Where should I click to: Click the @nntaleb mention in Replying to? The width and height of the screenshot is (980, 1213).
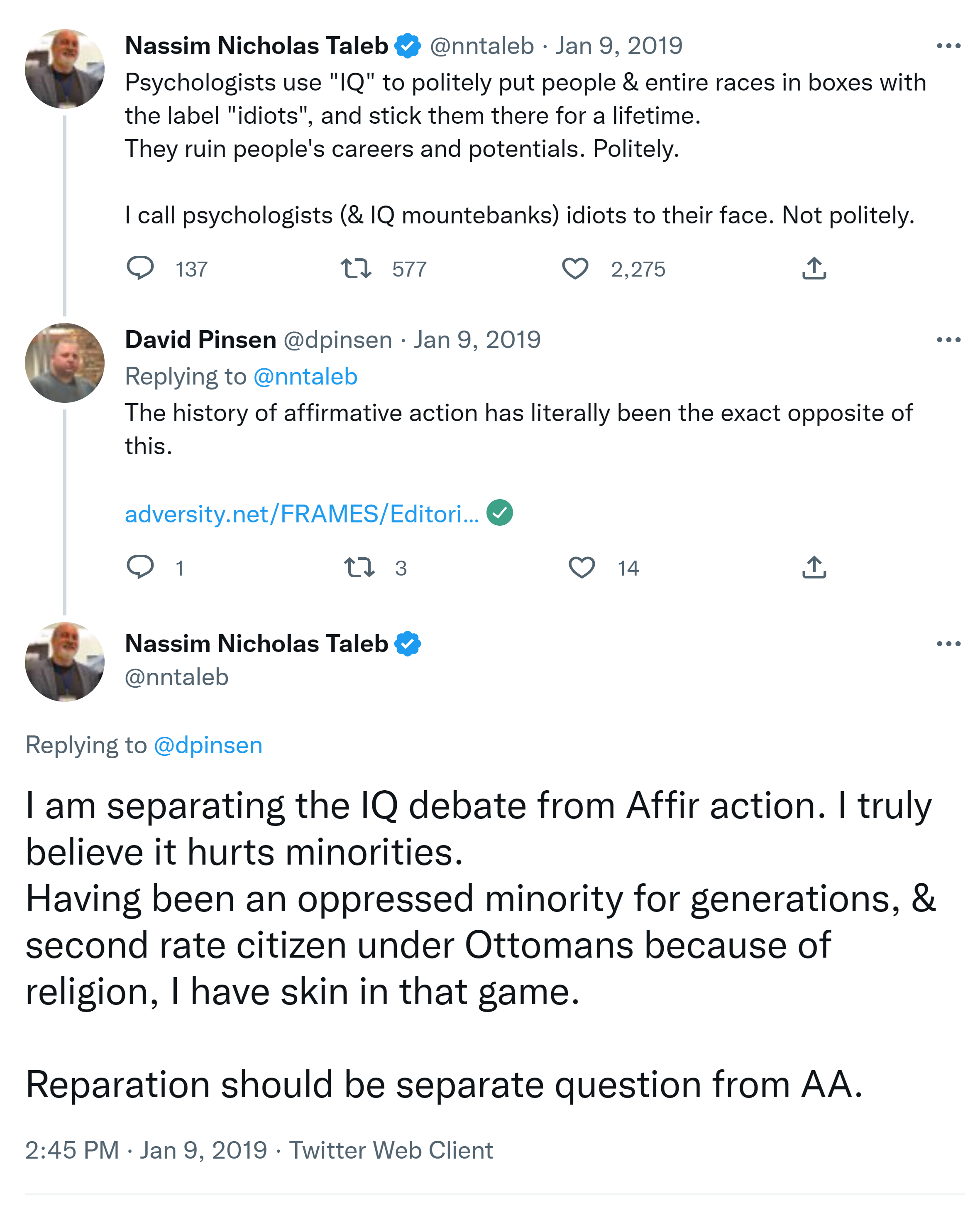[x=305, y=377]
